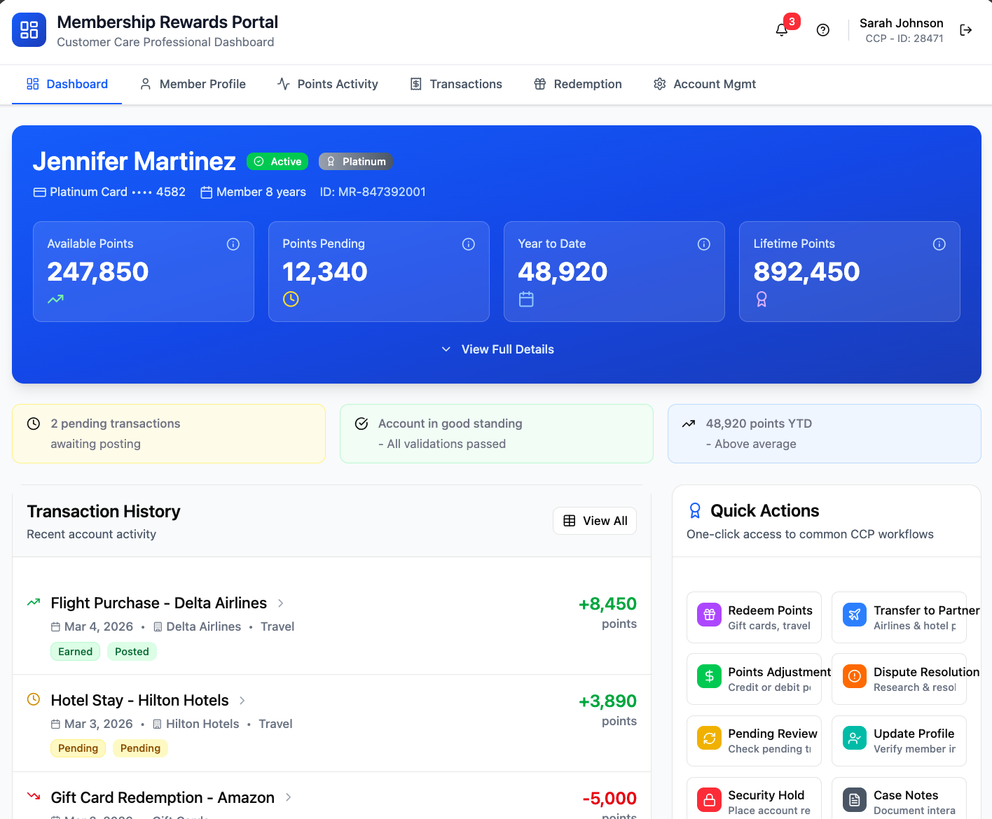The image size is (992, 819).
Task: Click the award ribbon under Lifetime Points
Action: point(761,299)
